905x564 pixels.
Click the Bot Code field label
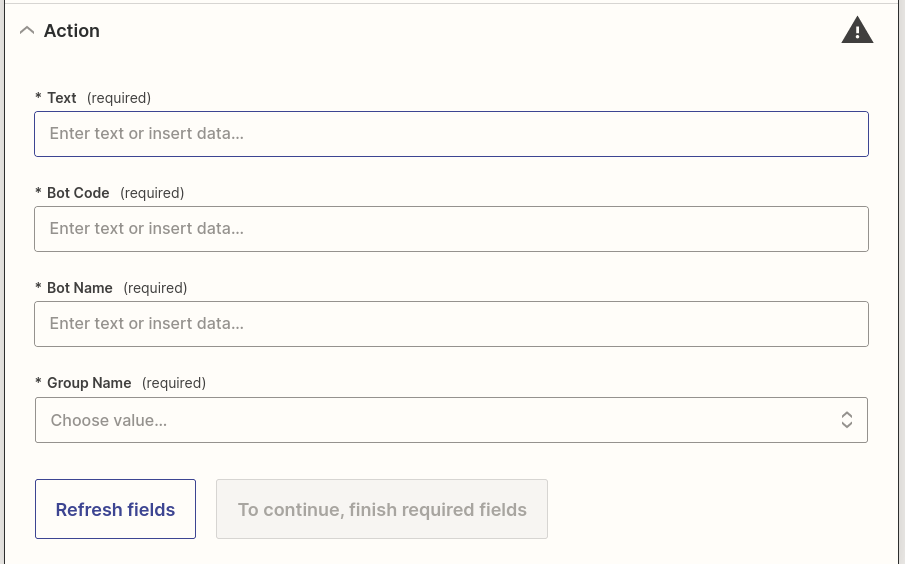[78, 193]
